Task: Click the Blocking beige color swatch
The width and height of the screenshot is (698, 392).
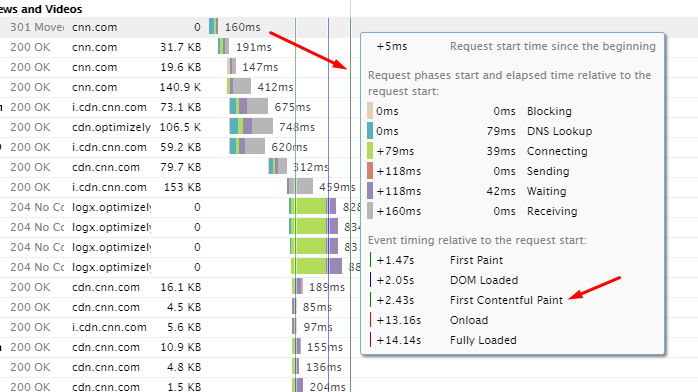Action: (x=370, y=111)
